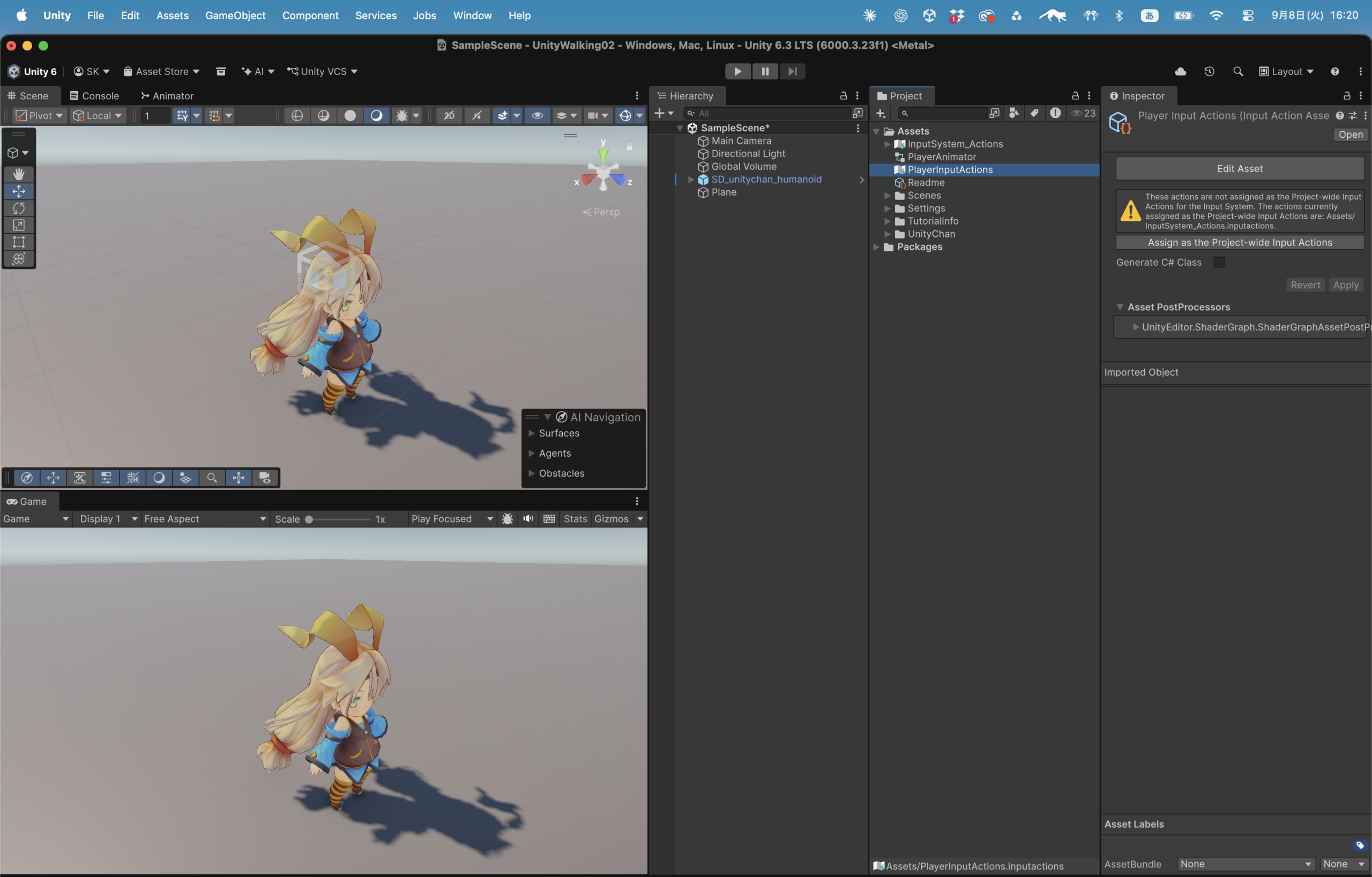1372x877 pixels.
Task: Select shaded draw mode solid circle icon
Action: (x=350, y=116)
